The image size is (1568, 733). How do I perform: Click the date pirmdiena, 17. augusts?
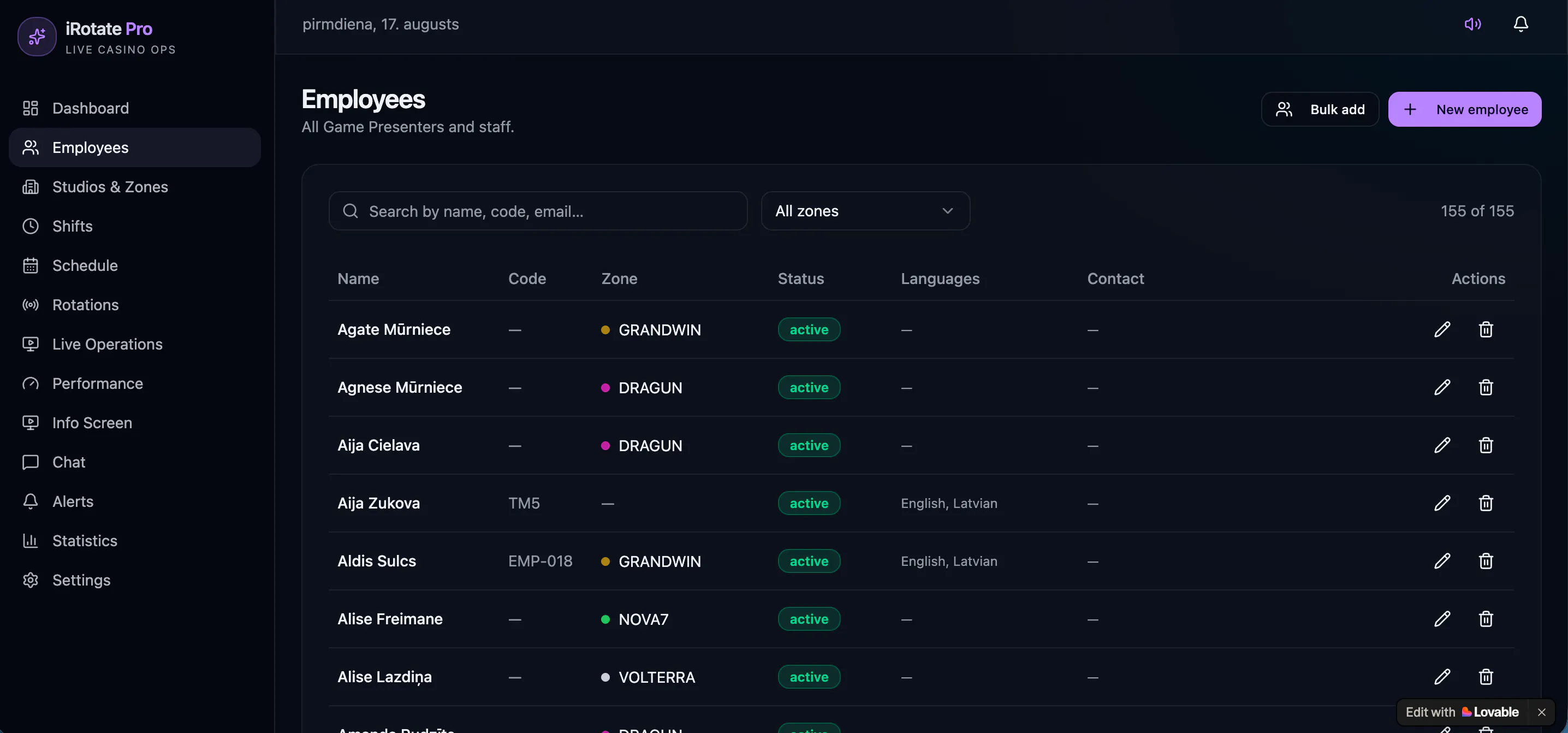(x=381, y=23)
